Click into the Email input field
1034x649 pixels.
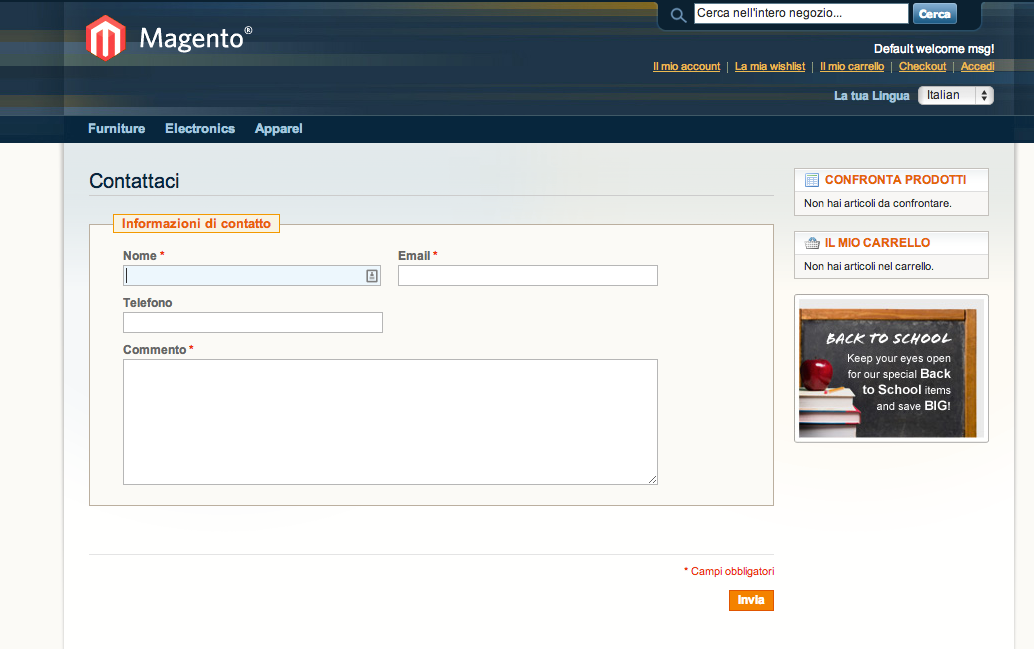[x=528, y=276]
